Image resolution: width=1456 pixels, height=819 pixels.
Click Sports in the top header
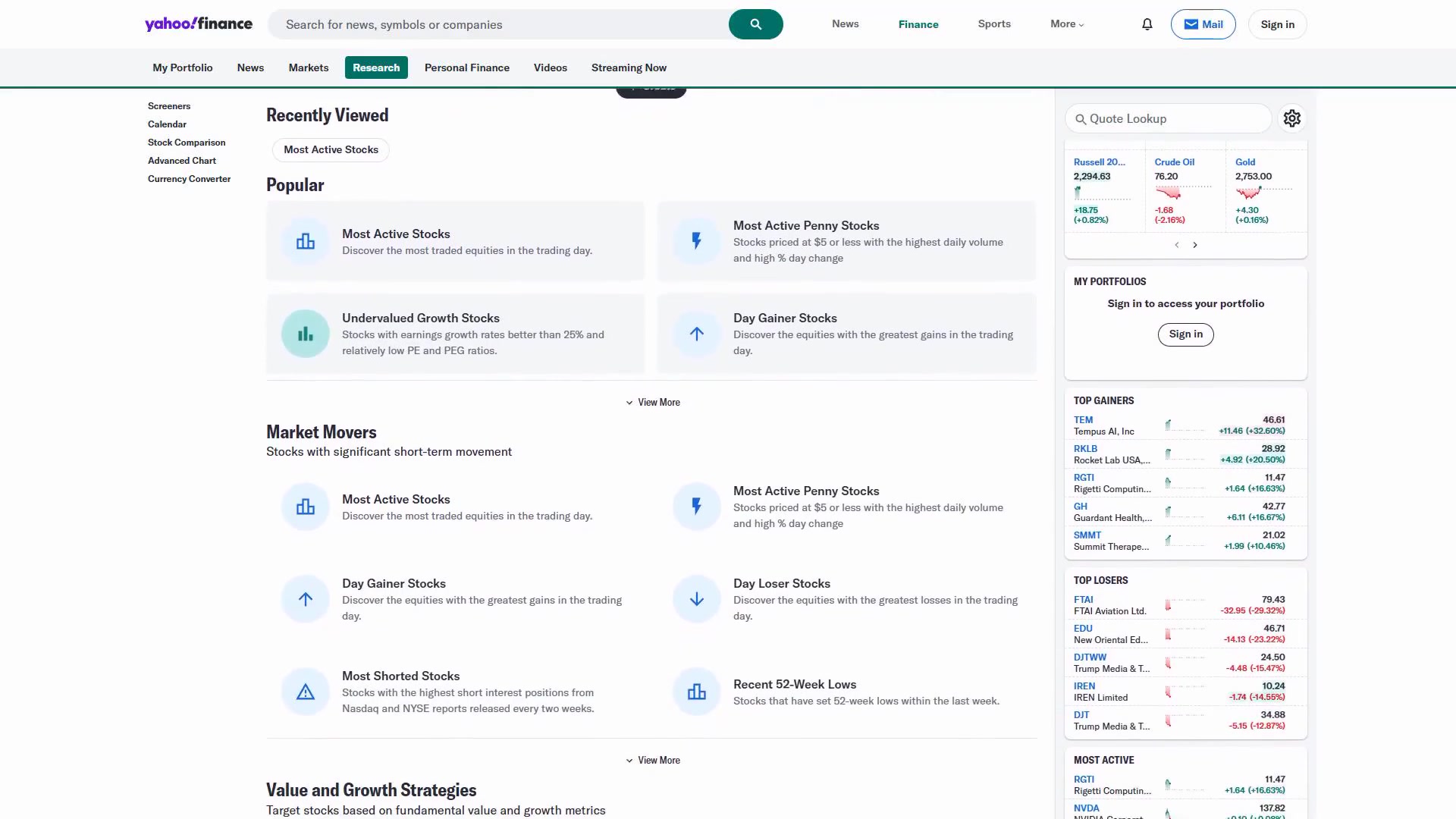[x=994, y=24]
